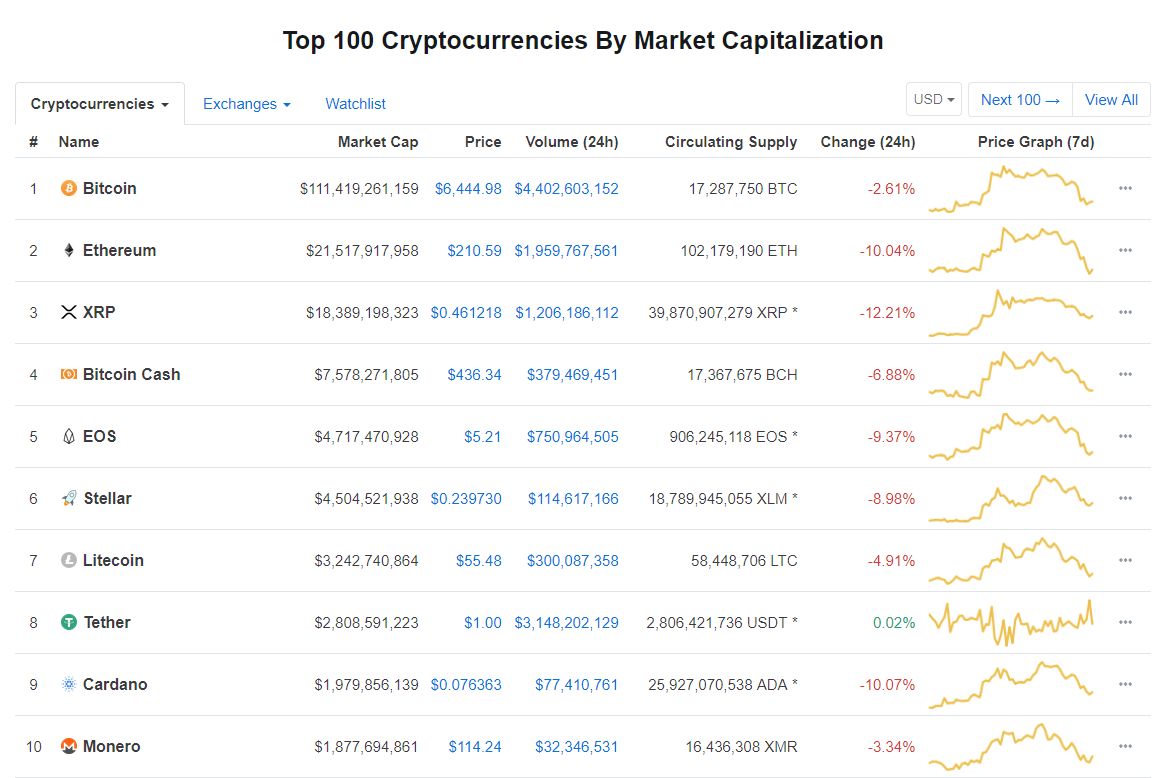Expand the Exchanges dropdown
Image resolution: width=1163 pixels, height=778 pixels.
pyautogui.click(x=246, y=104)
